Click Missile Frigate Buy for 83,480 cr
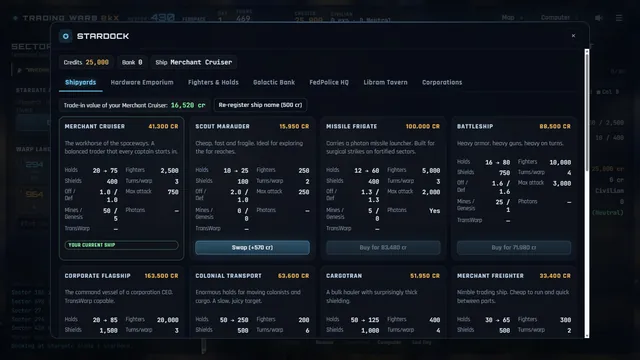 383,247
